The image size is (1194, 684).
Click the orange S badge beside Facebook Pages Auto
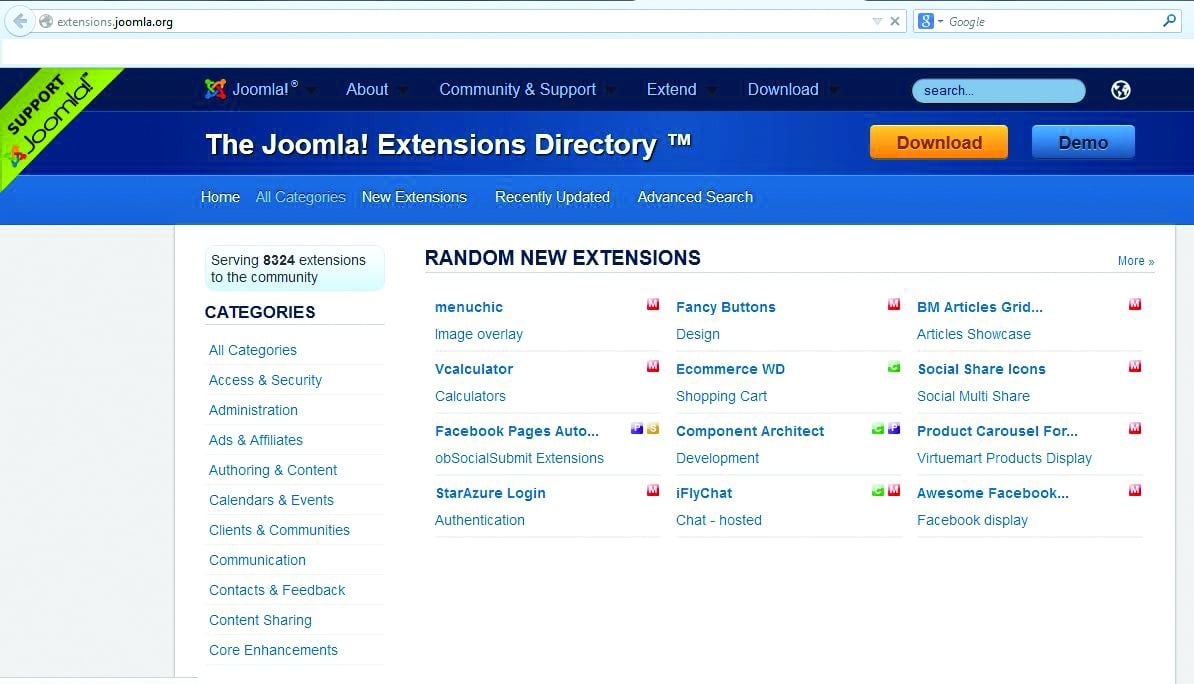pos(653,429)
